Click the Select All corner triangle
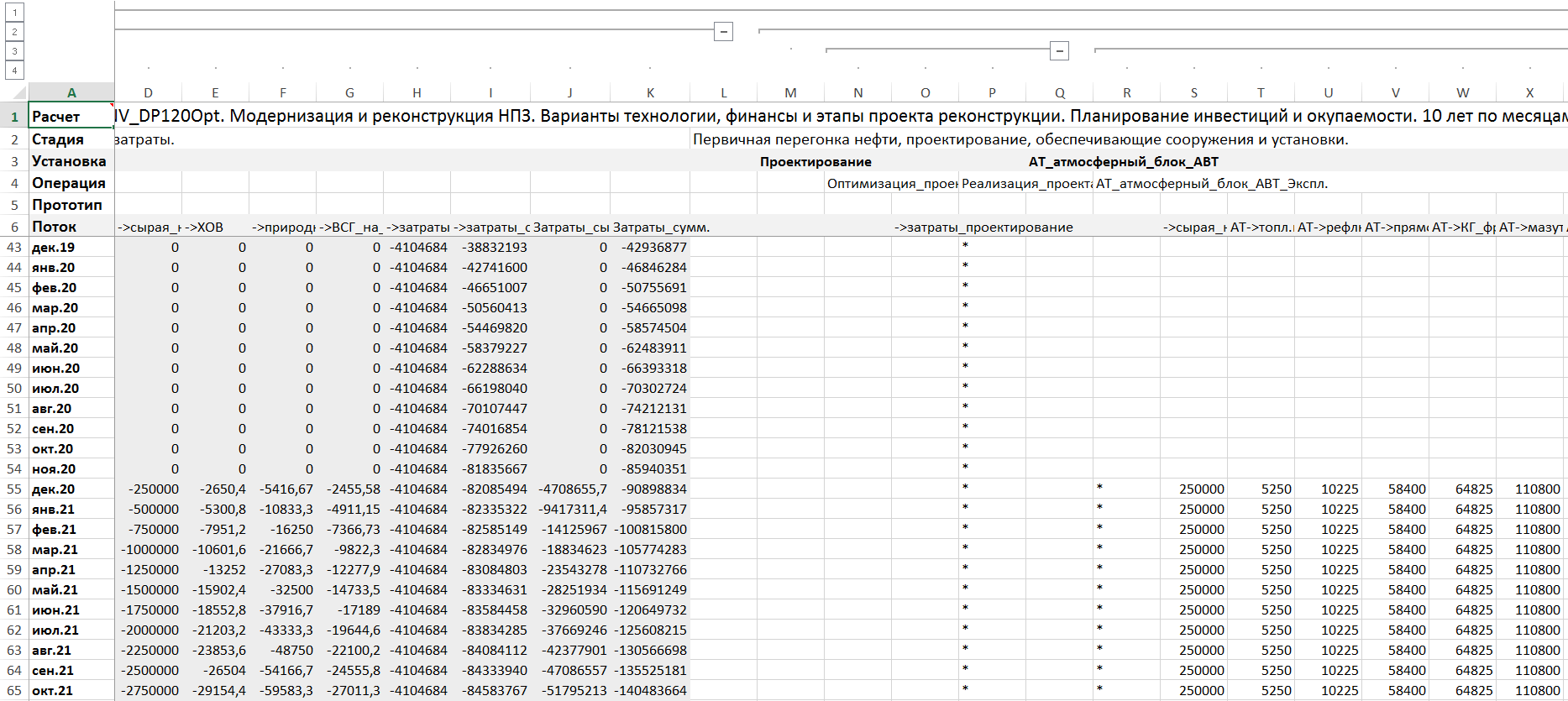The height and width of the screenshot is (701, 1568). [x=15, y=92]
